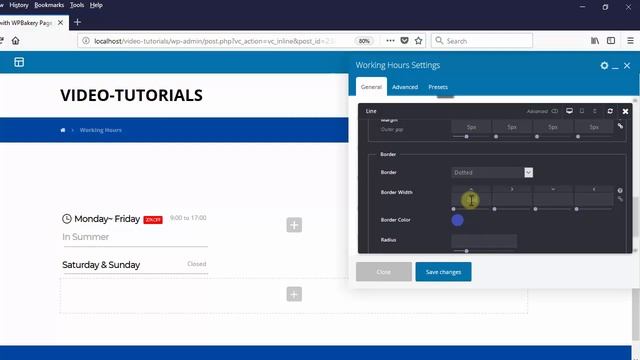The width and height of the screenshot is (640, 360).
Task: Open the History menu
Action: click(x=19, y=5)
